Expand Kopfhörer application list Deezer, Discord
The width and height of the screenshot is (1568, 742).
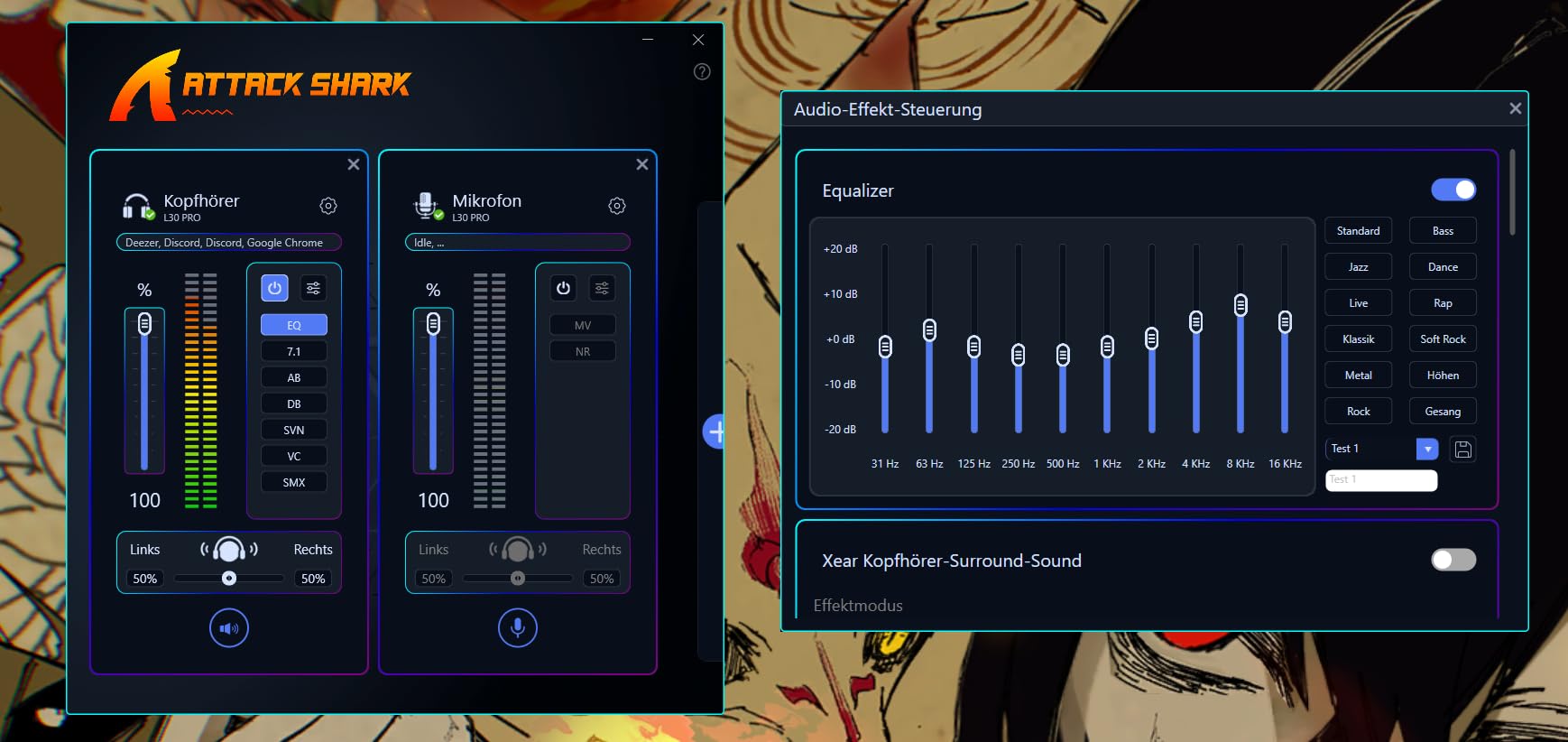229,242
